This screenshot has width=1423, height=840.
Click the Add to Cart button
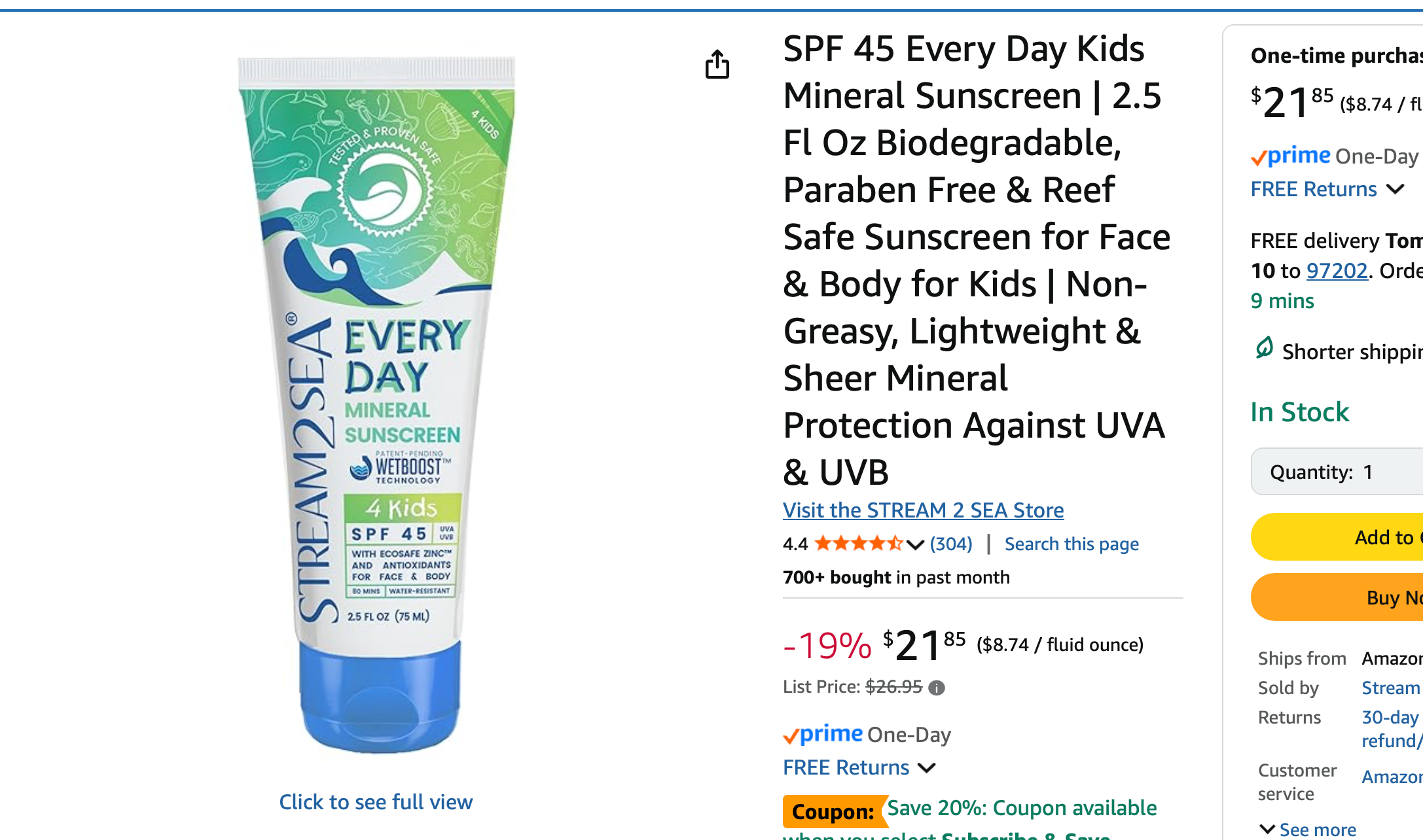click(x=1381, y=537)
